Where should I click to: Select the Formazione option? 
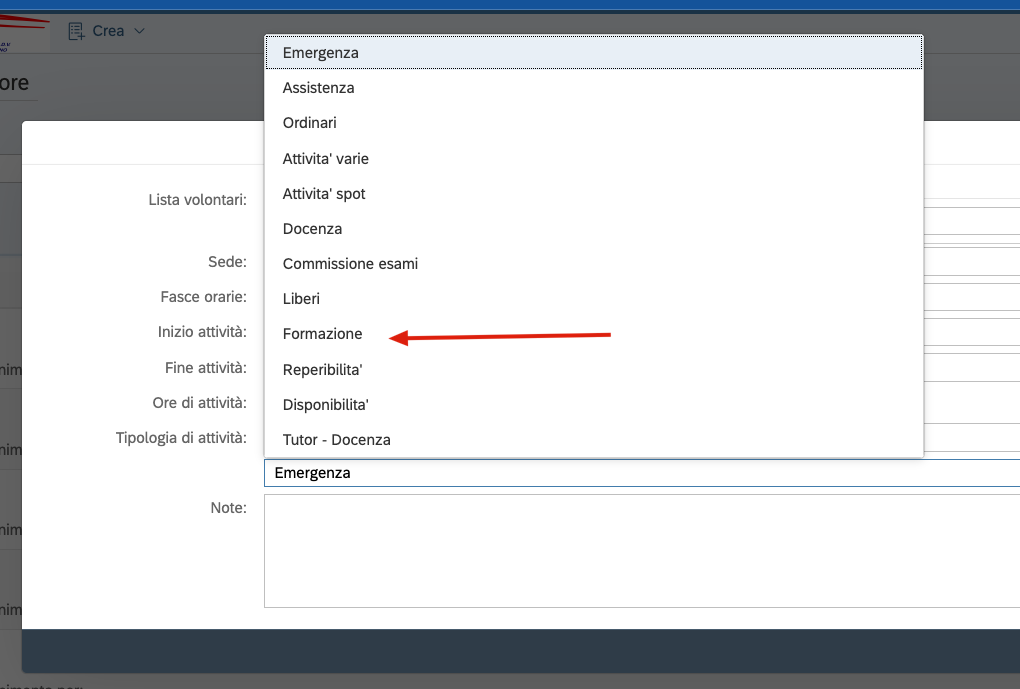322,334
